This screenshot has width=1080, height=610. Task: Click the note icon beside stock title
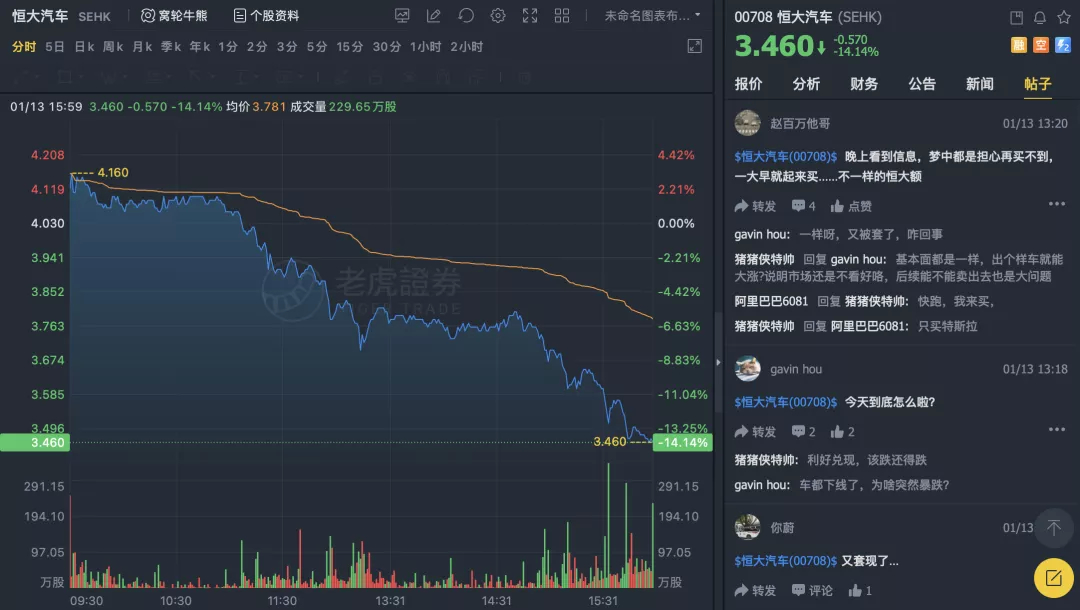(x=1016, y=17)
